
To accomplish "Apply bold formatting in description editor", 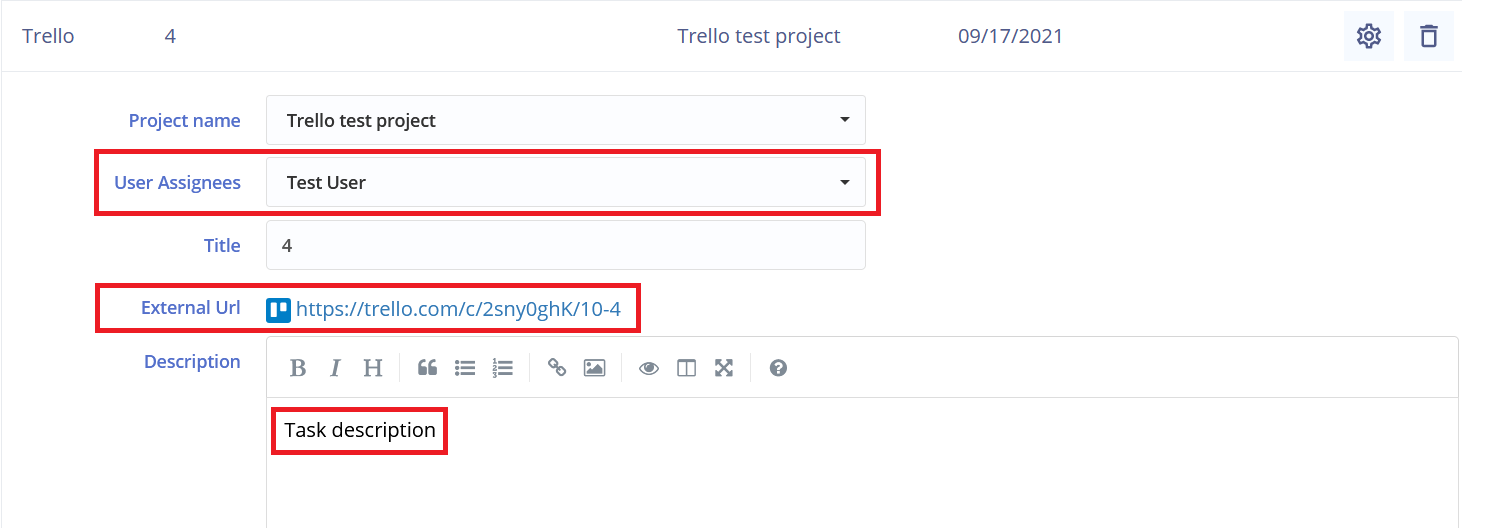I will (x=298, y=368).
